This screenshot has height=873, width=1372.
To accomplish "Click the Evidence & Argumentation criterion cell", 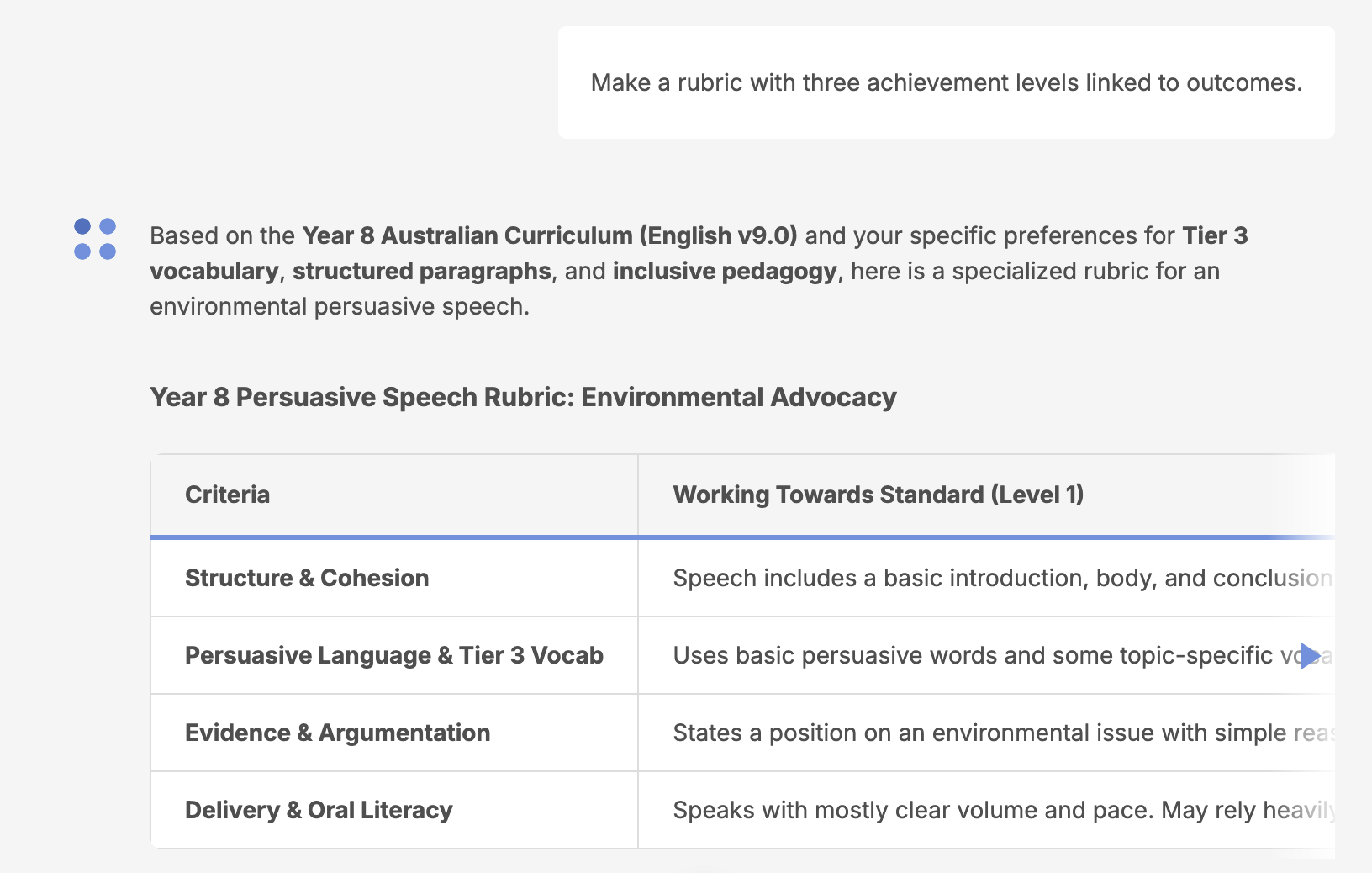I will [337, 733].
